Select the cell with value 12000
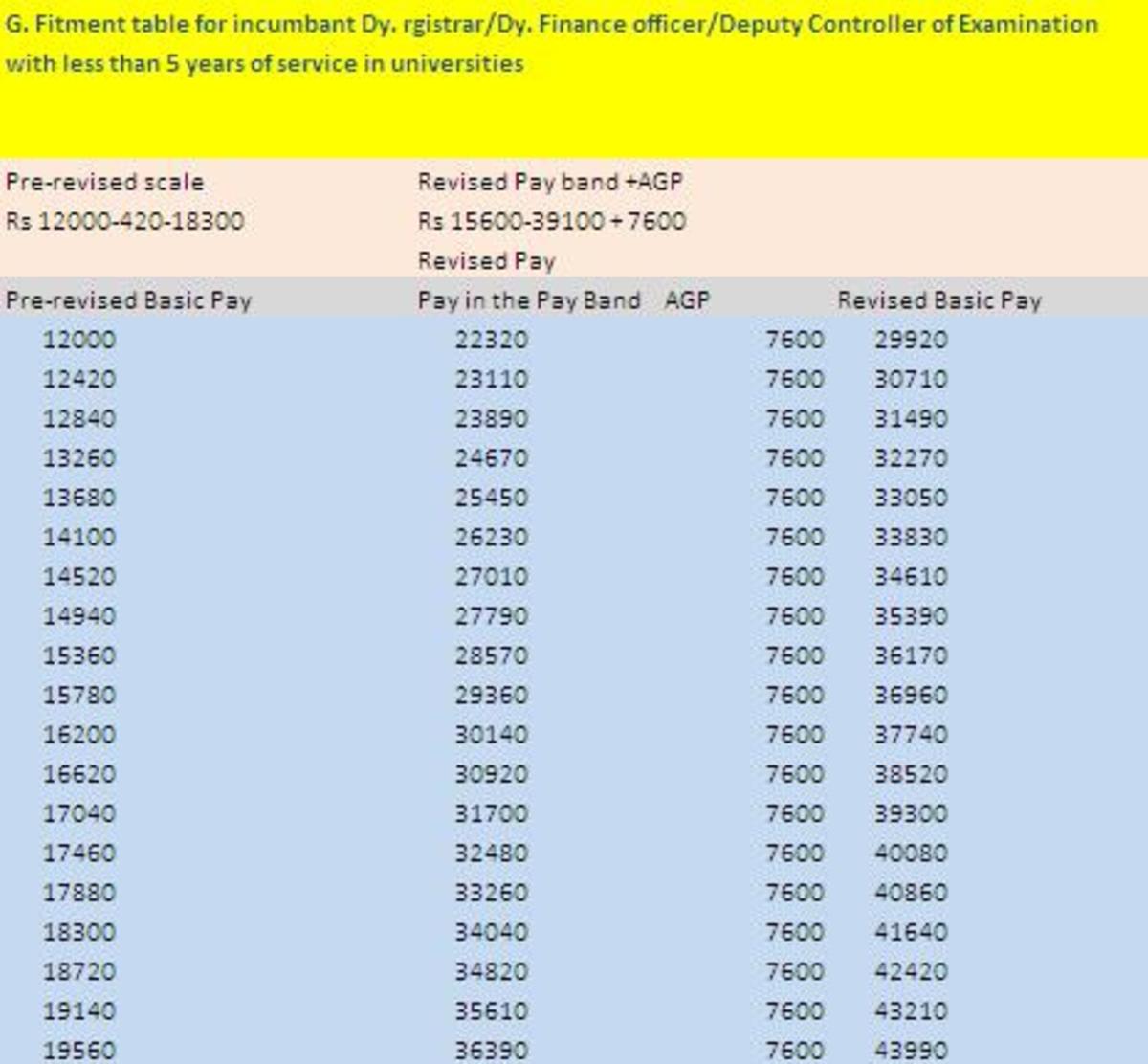The height and width of the screenshot is (1064, 1148). (x=78, y=339)
